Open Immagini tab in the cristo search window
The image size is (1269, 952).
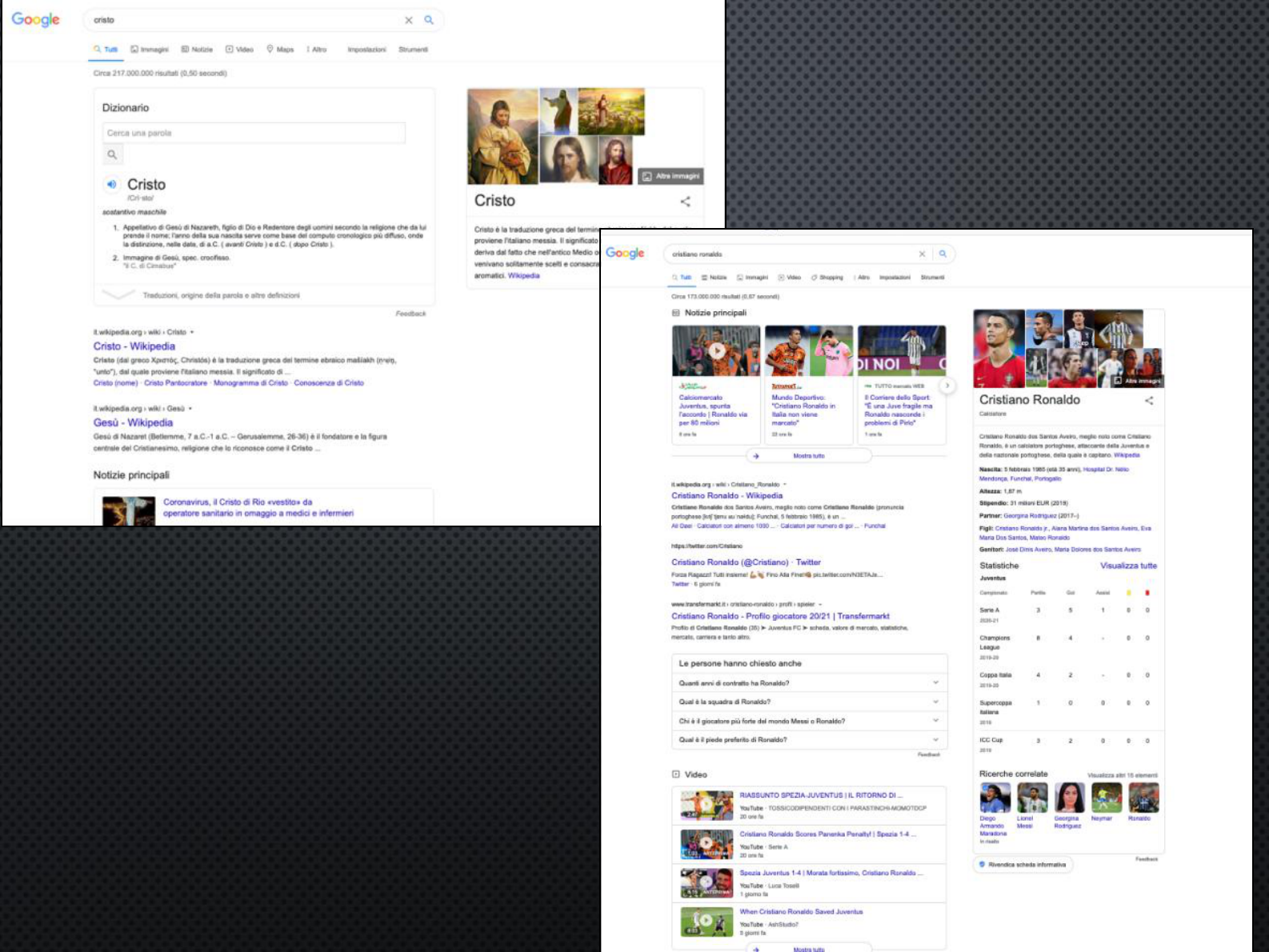click(x=150, y=50)
